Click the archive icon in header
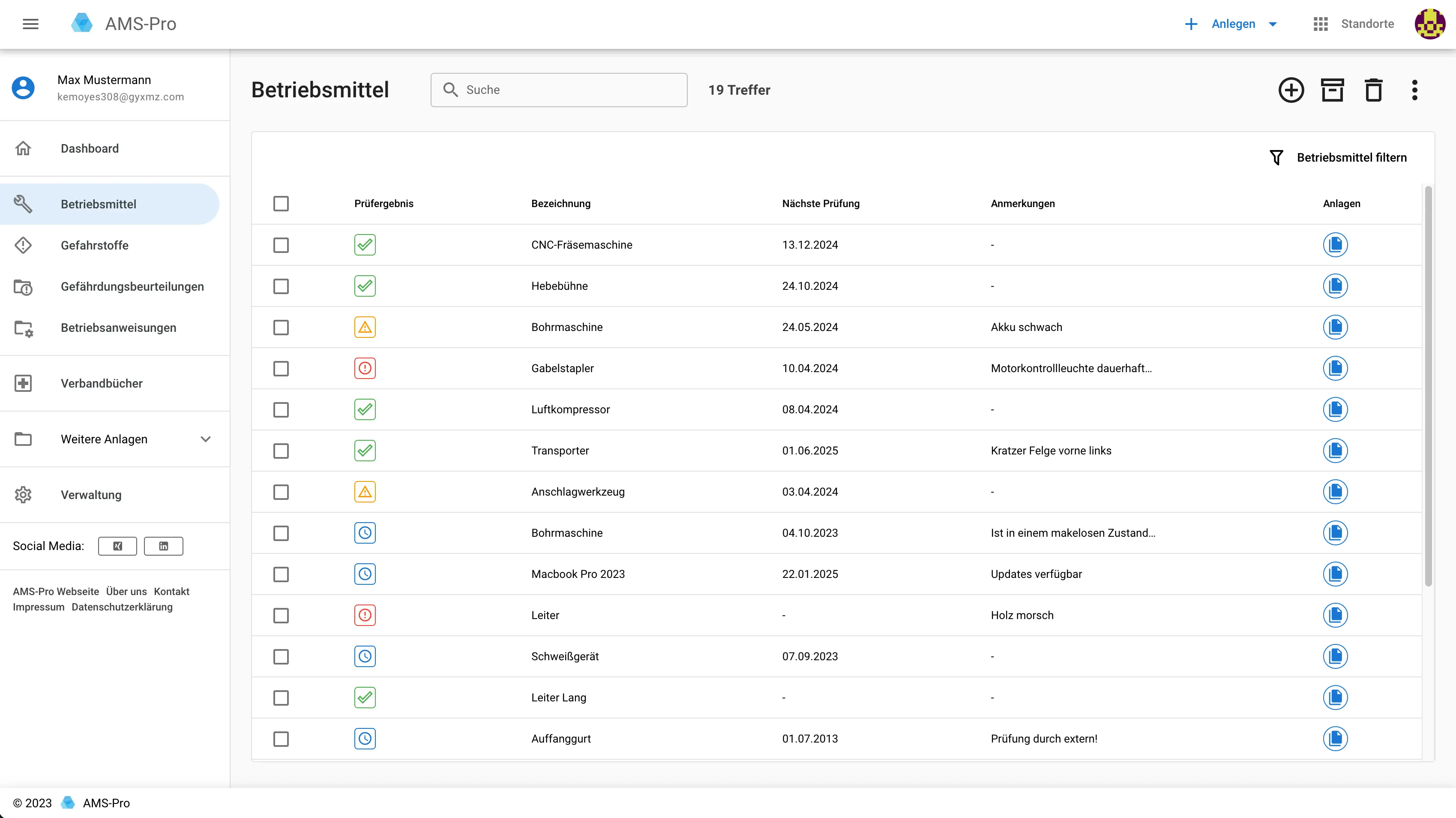 pyautogui.click(x=1332, y=90)
